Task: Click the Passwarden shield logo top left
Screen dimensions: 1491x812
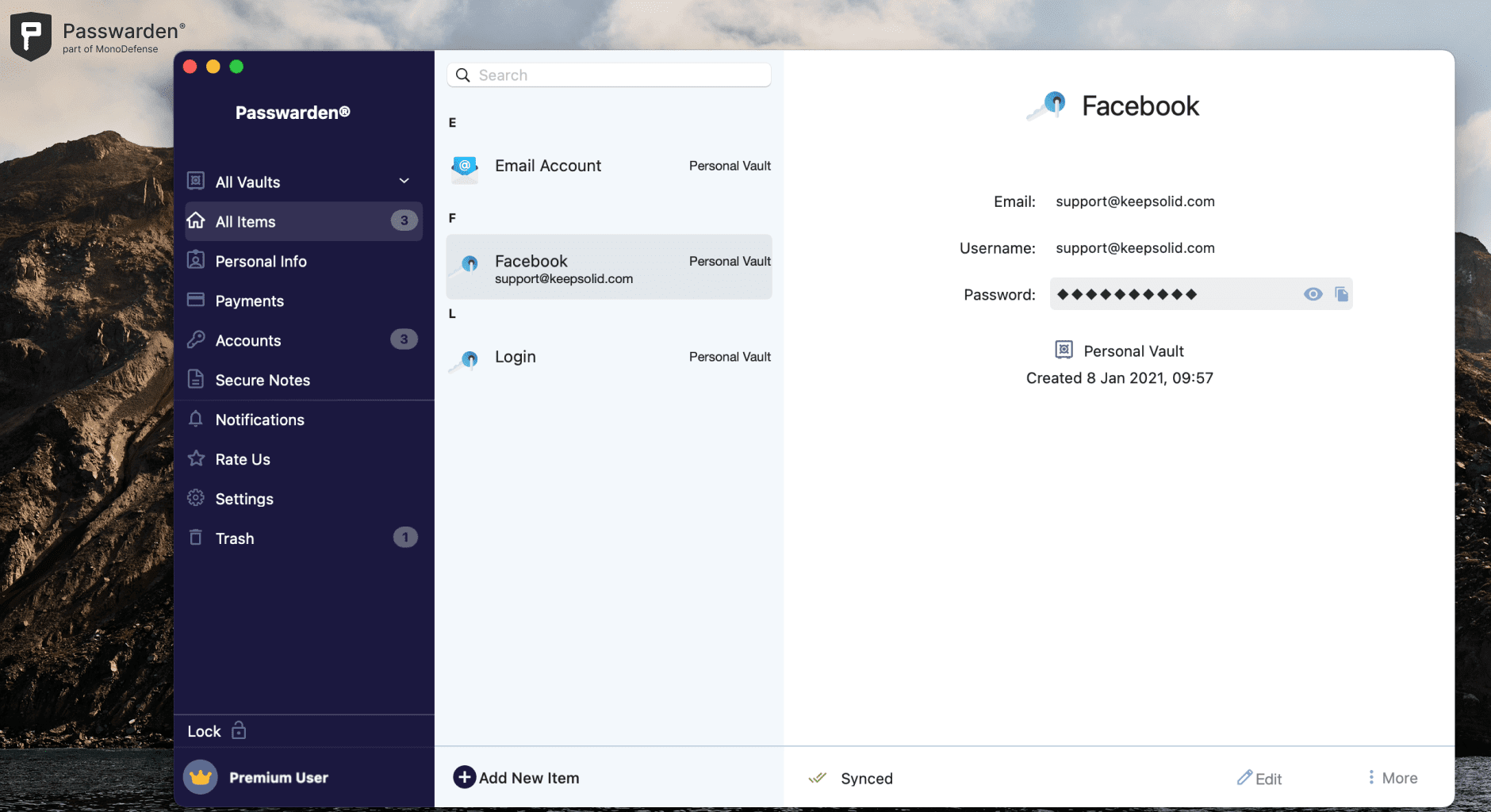Action: pos(31,36)
